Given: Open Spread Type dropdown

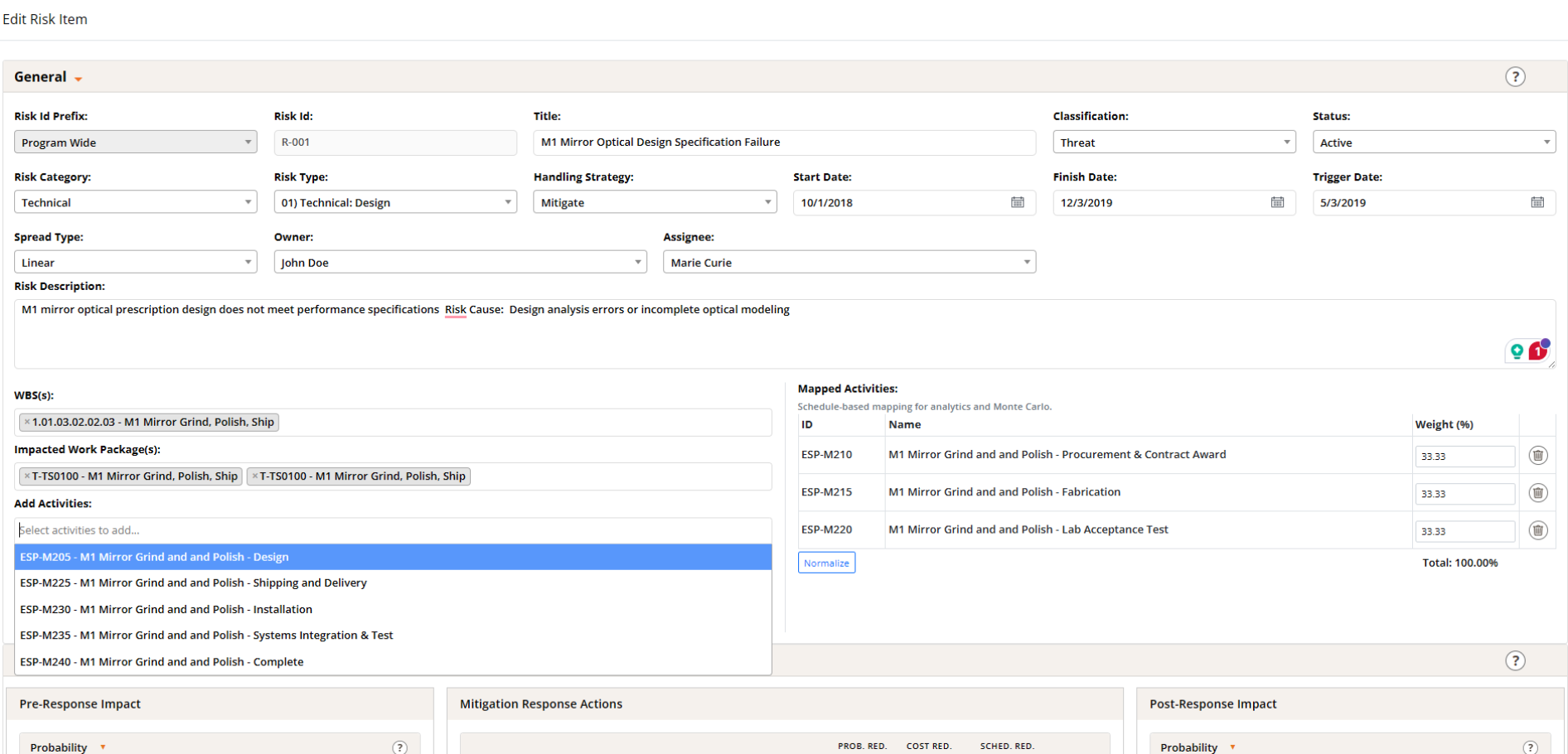Looking at the screenshot, I should click(135, 262).
